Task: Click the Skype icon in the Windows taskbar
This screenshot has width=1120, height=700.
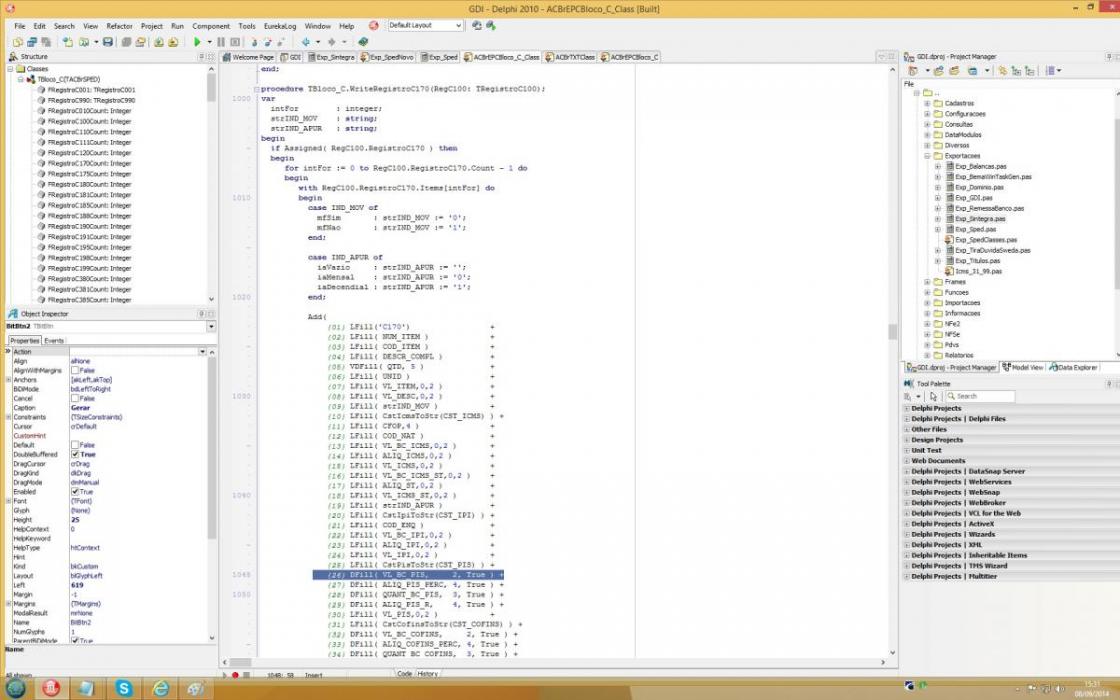Action: 124,688
